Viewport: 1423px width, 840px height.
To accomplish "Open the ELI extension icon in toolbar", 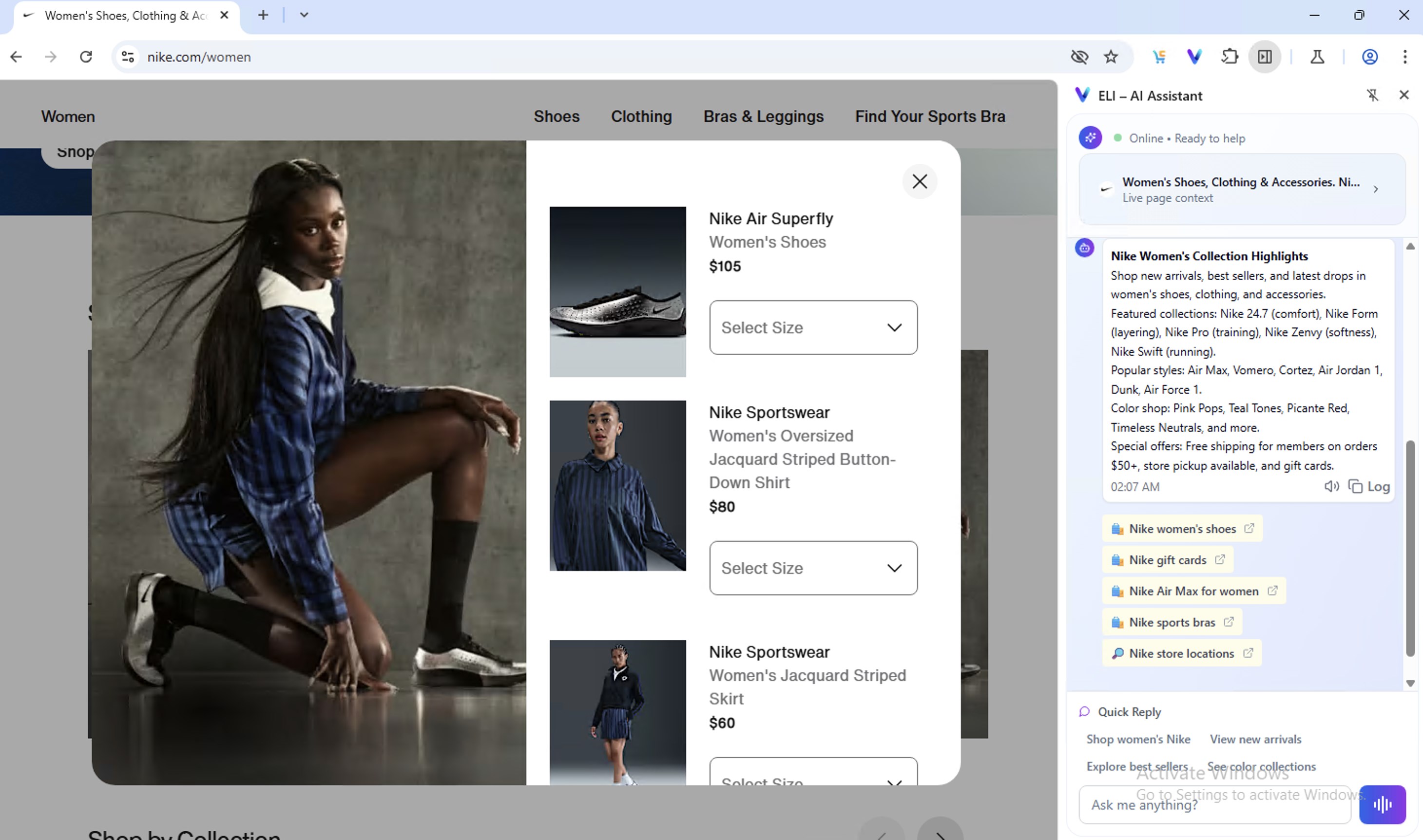I will click(1194, 57).
